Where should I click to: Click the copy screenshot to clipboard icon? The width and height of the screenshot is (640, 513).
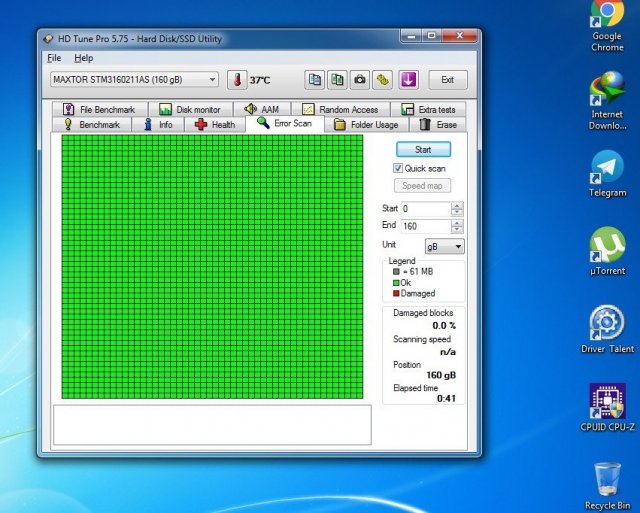click(337, 80)
